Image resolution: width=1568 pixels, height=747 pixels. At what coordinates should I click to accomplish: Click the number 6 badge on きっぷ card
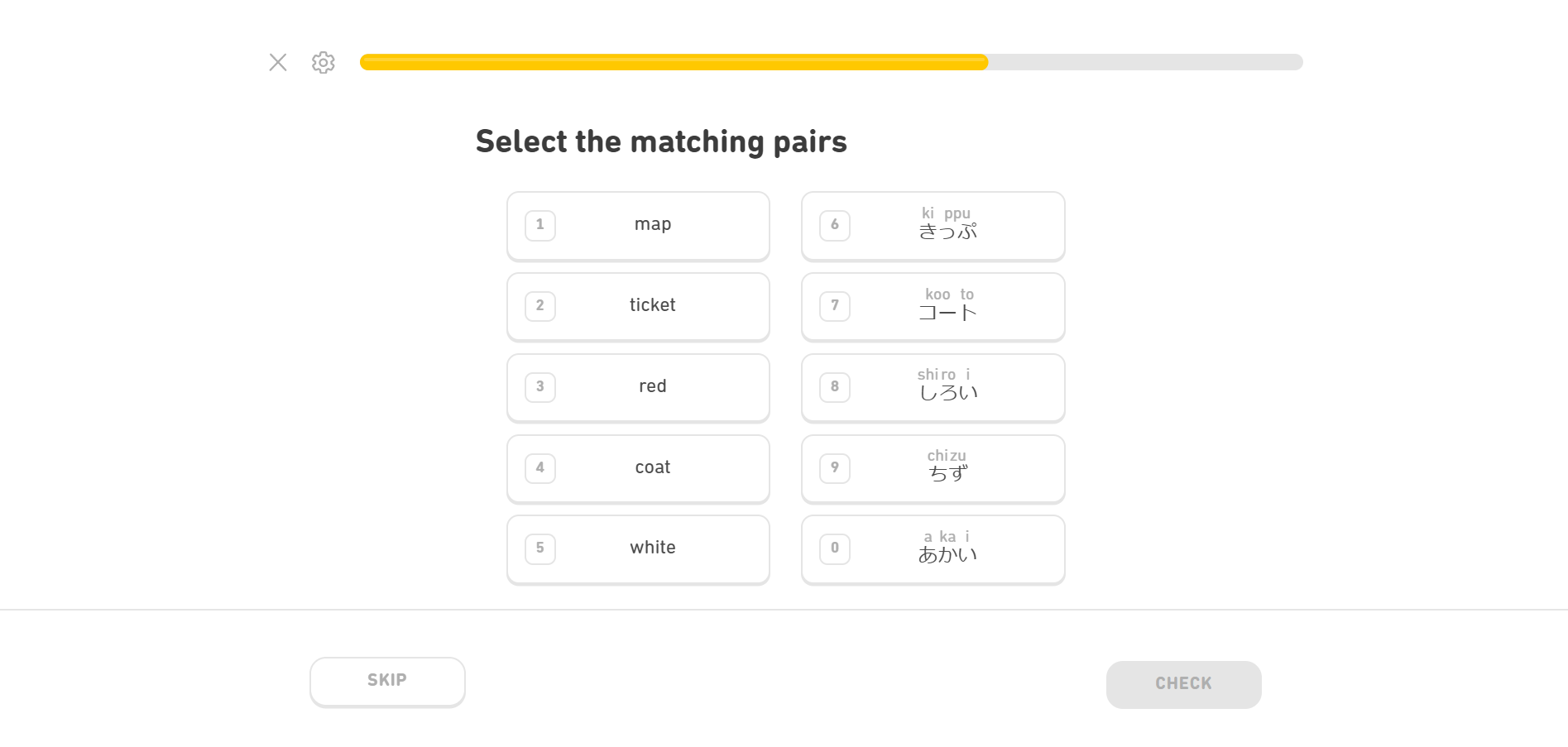834,225
